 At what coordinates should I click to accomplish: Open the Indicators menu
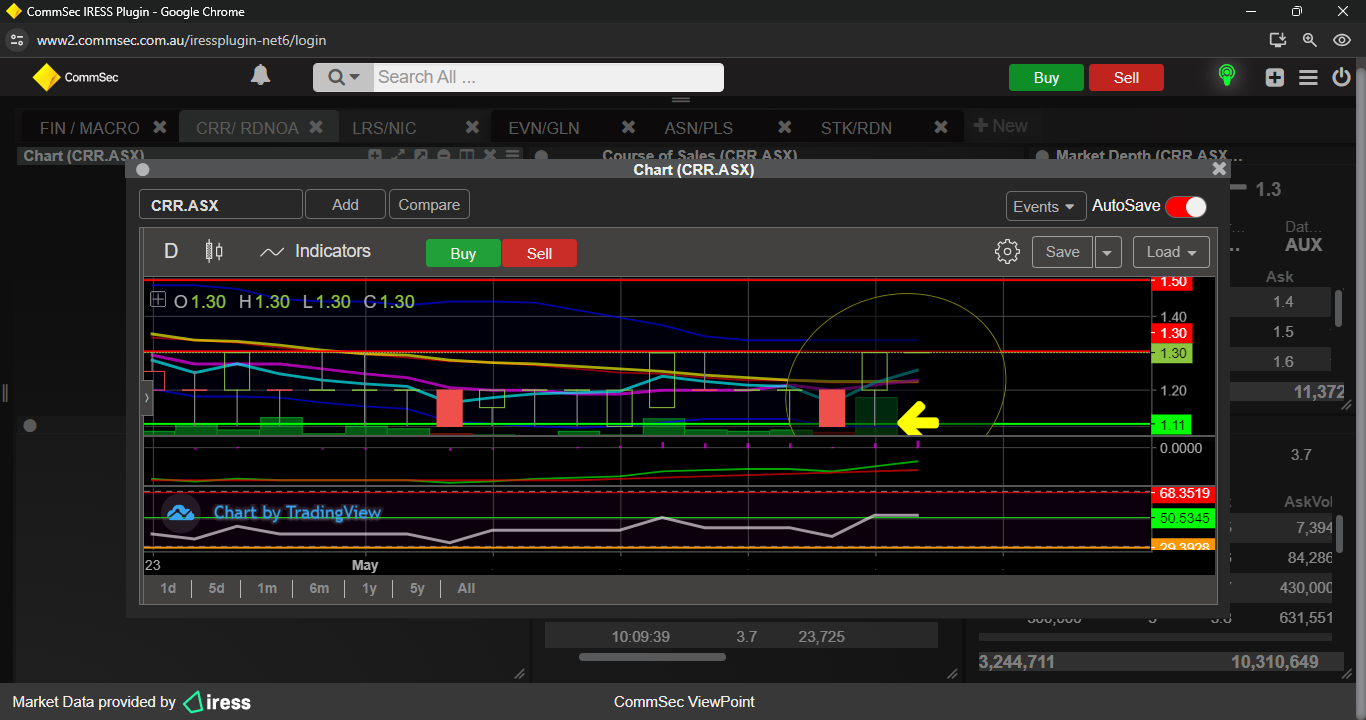[315, 251]
